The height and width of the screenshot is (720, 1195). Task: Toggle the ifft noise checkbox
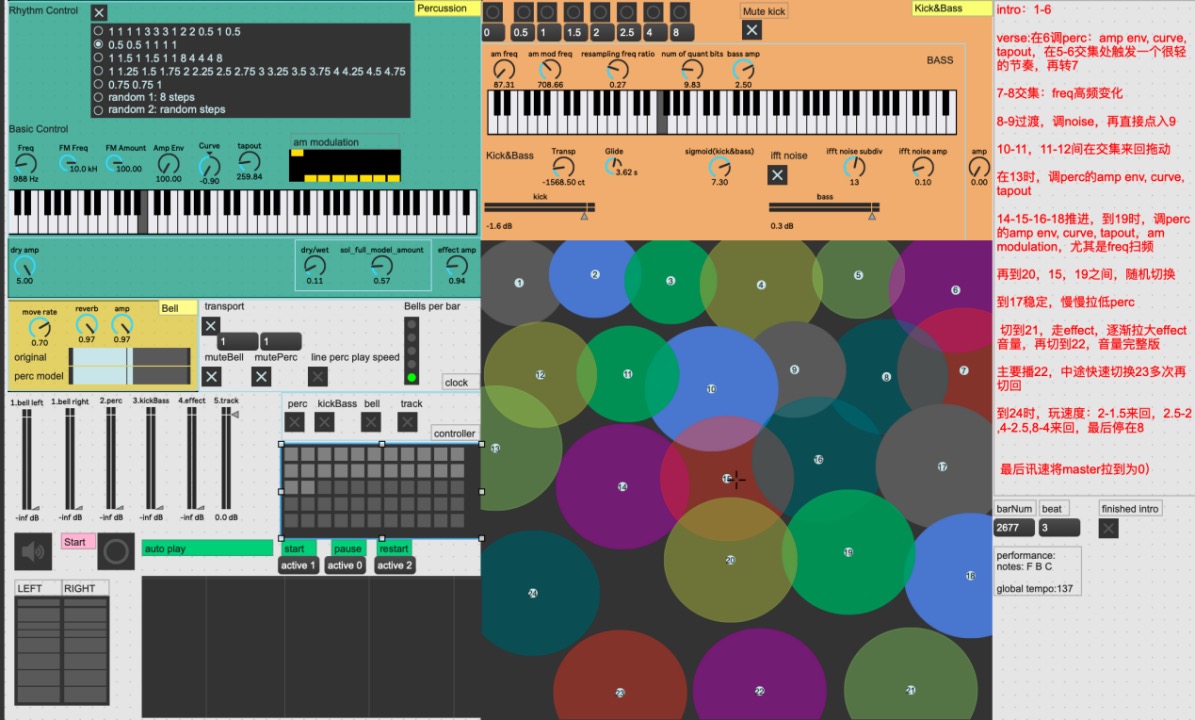pos(777,175)
